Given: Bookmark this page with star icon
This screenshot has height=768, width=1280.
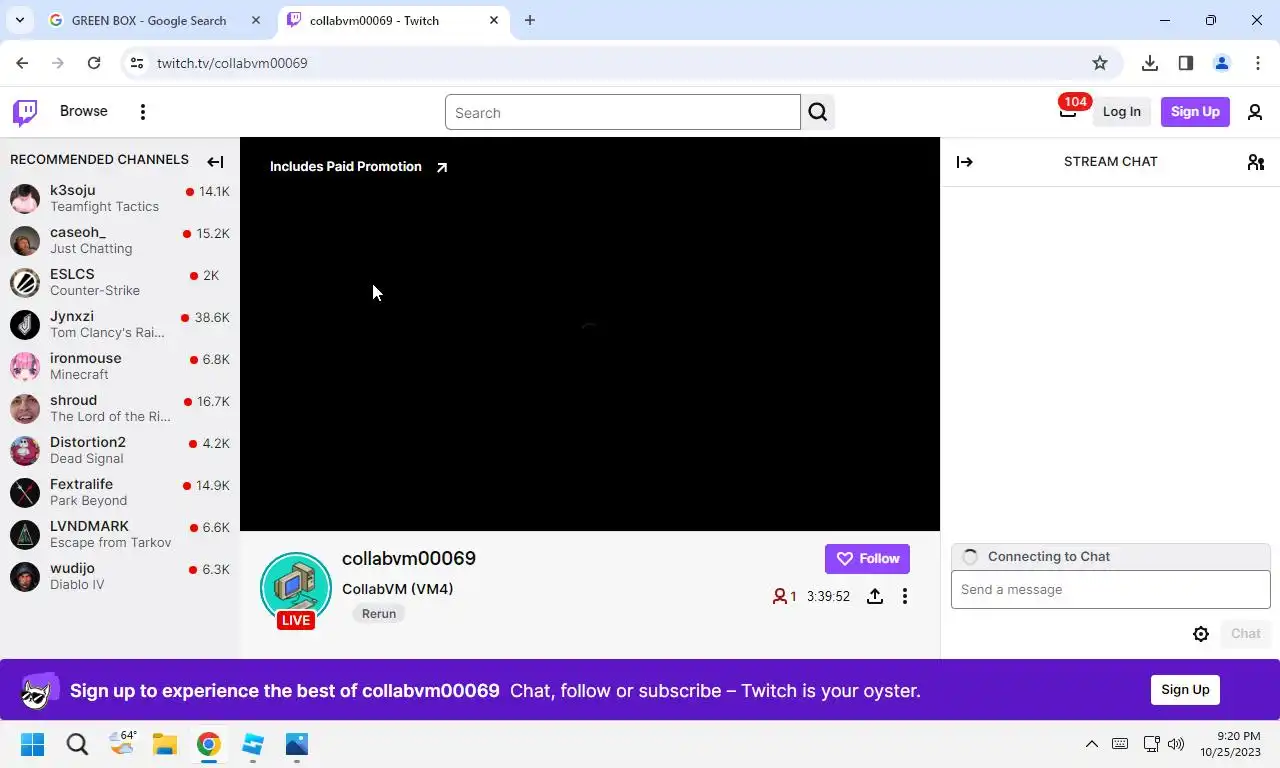Looking at the screenshot, I should (x=1100, y=63).
